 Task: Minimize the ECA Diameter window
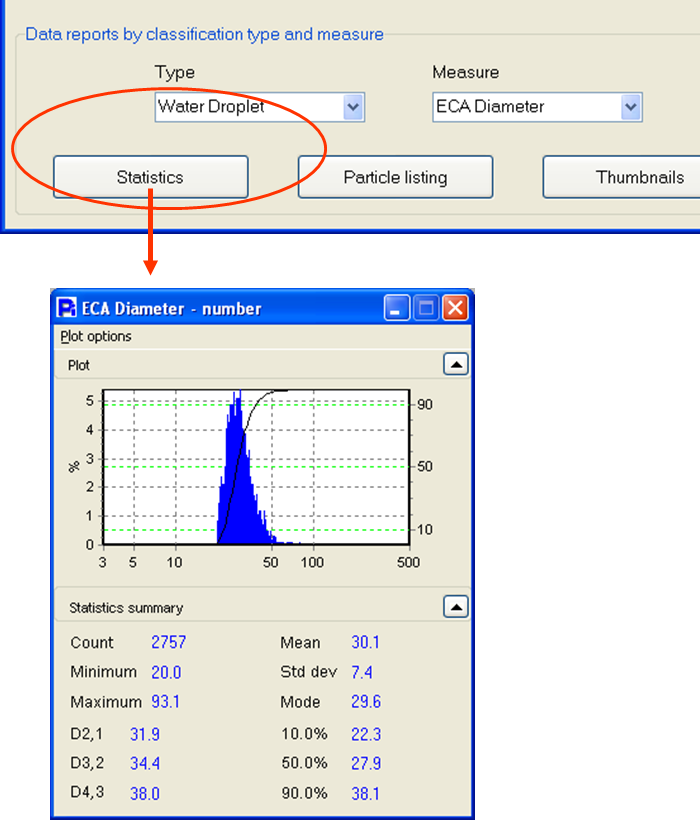click(399, 308)
